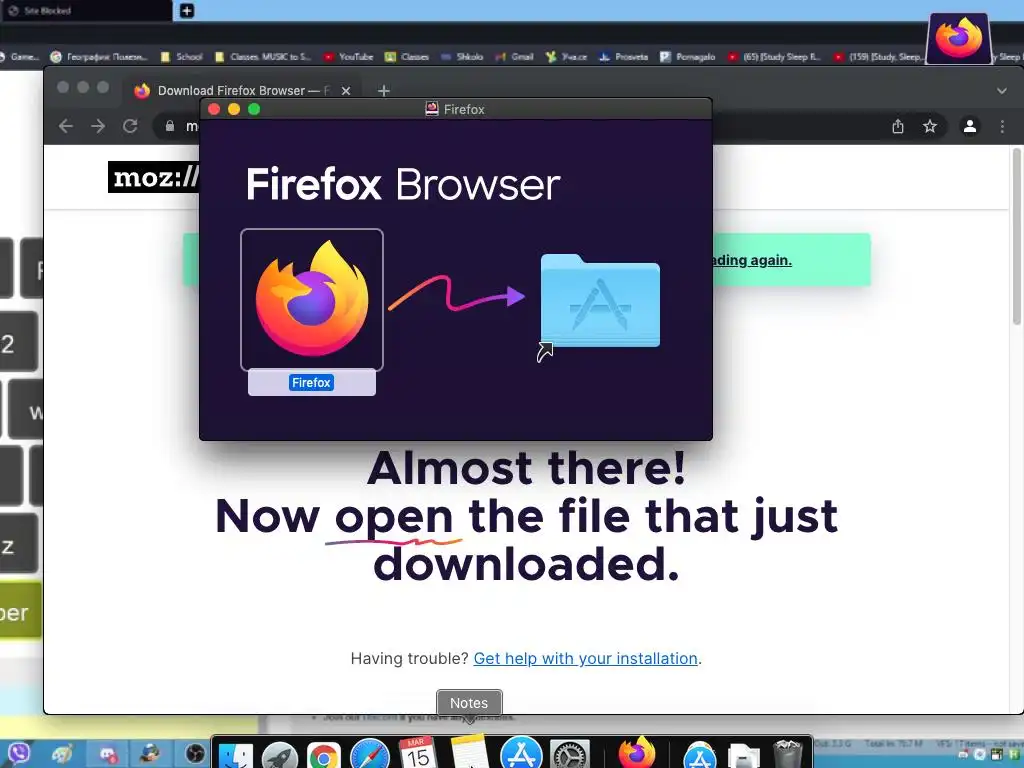
Task: Open Notes from the Dock
Action: [x=469, y=751]
